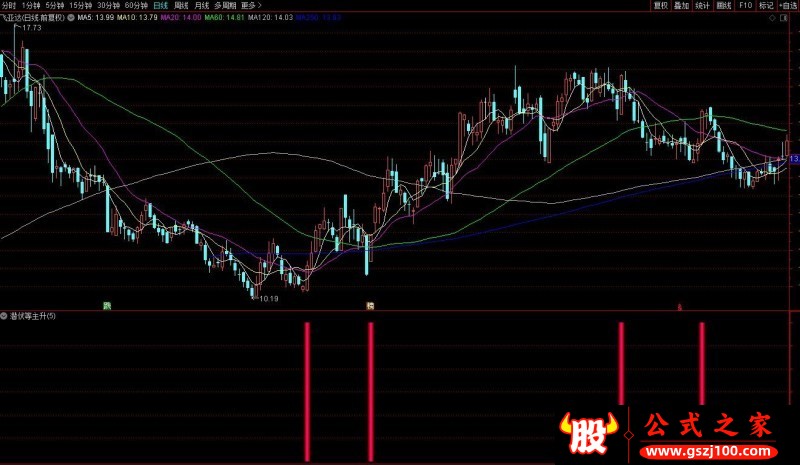
Task: Select the MA120: 14.03 indicator label
Action: pos(271,18)
